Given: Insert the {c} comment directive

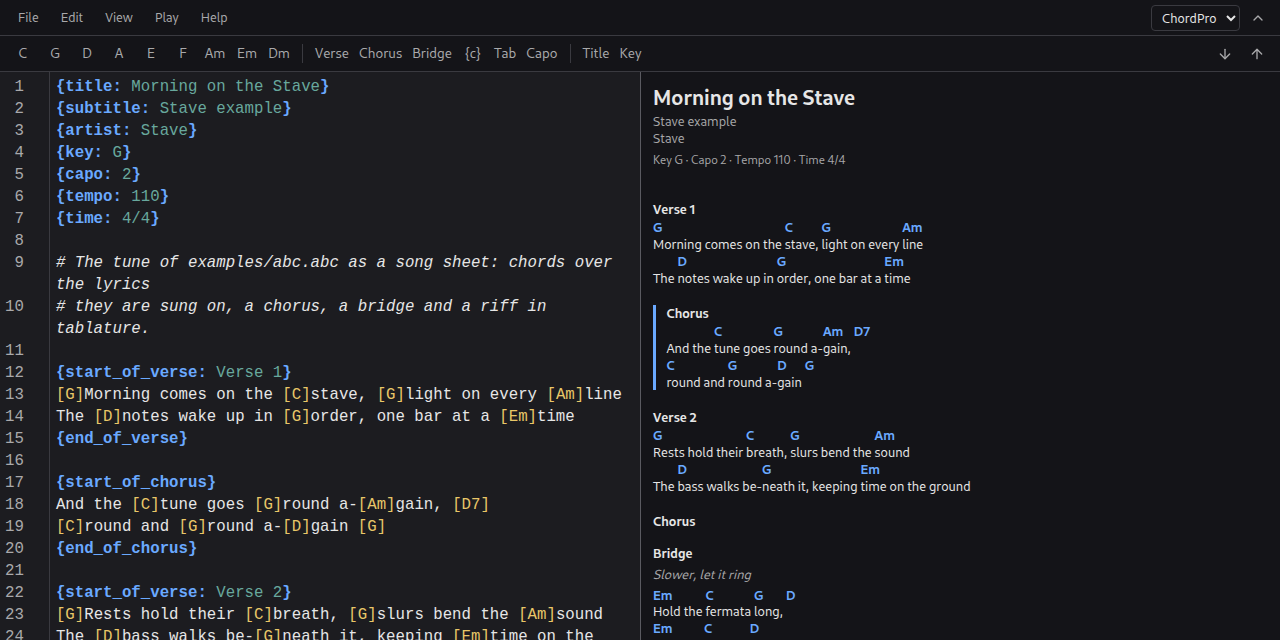Looking at the screenshot, I should [473, 54].
